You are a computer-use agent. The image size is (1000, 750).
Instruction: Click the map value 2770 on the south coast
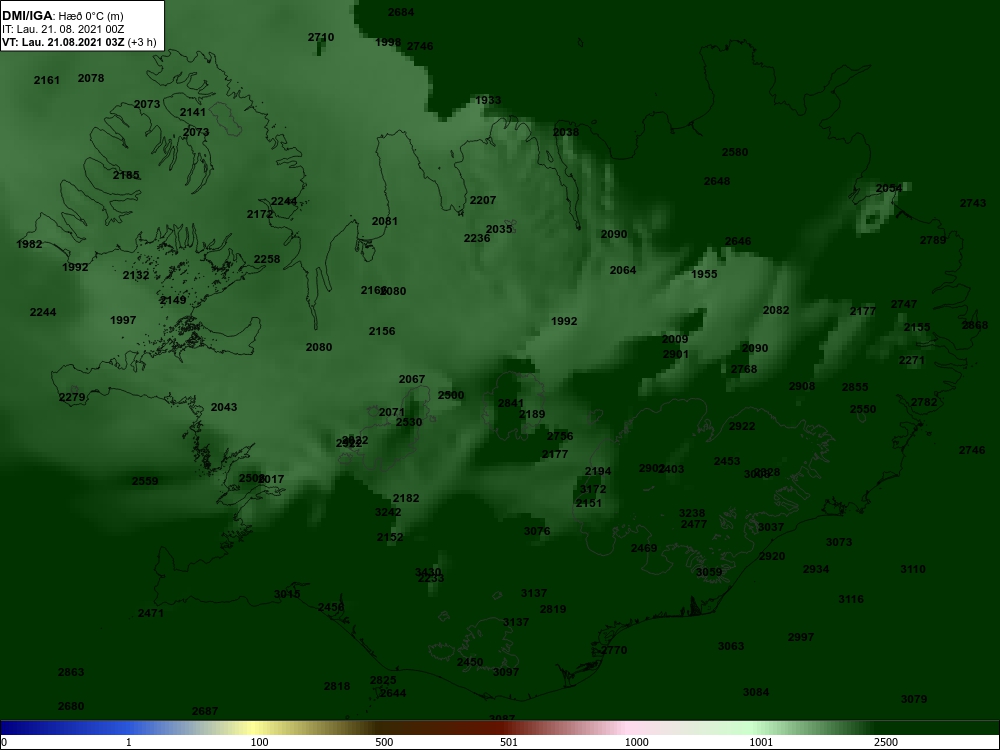[x=614, y=651]
